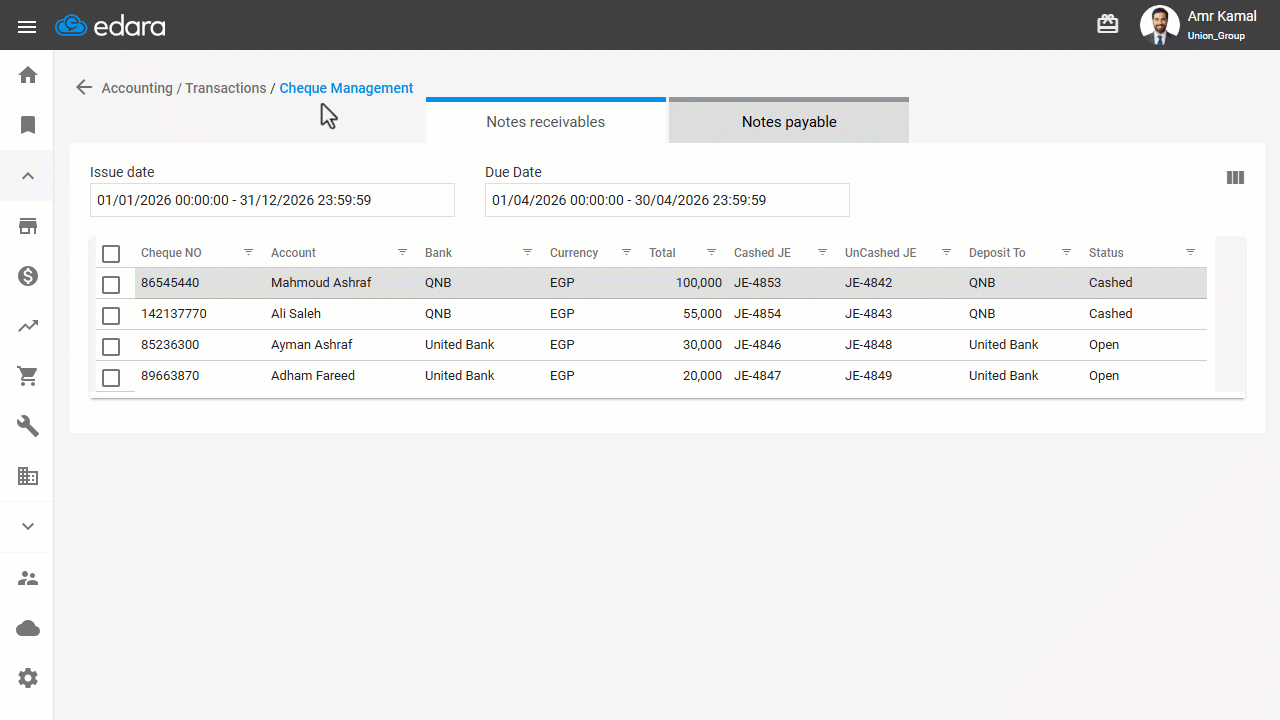The height and width of the screenshot is (720, 1280).
Task: Check the box for cheque 89663870
Action: (111, 378)
